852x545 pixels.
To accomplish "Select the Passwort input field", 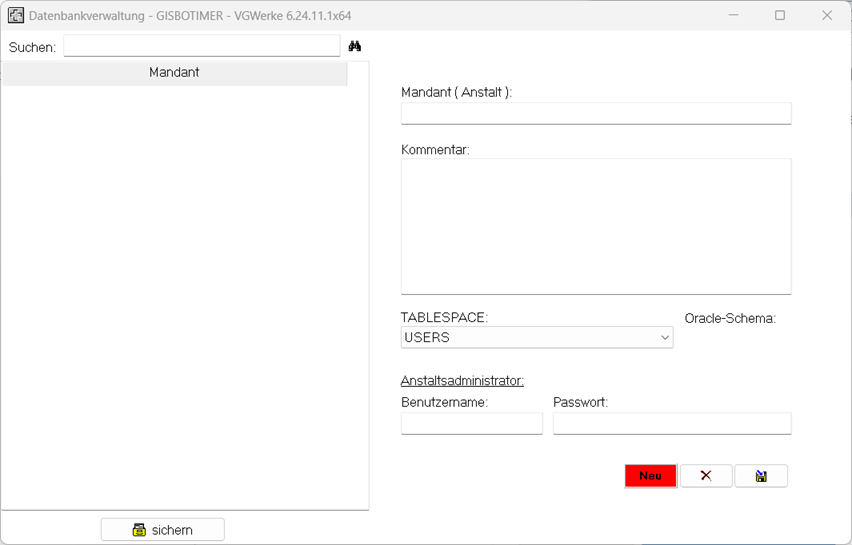I will tap(671, 424).
